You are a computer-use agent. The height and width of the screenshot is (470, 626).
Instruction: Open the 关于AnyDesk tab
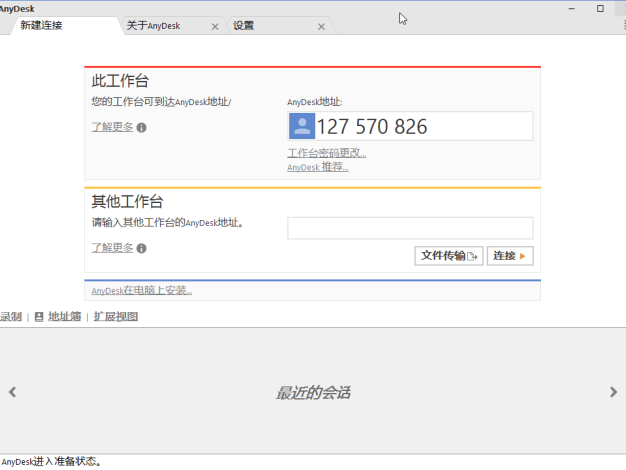coord(153,26)
